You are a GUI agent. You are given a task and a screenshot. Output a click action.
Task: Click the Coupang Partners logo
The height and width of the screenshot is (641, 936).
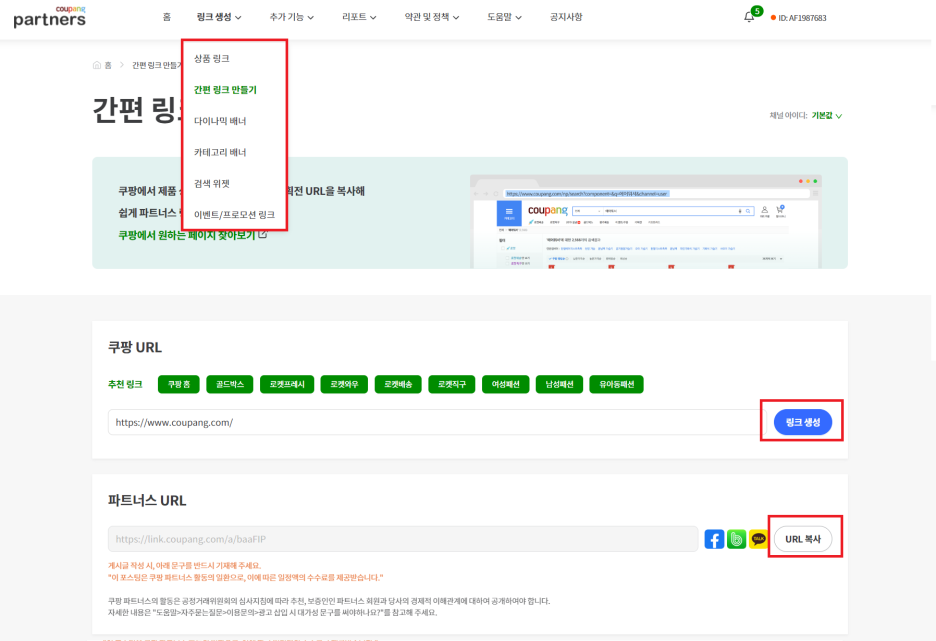click(x=50, y=17)
